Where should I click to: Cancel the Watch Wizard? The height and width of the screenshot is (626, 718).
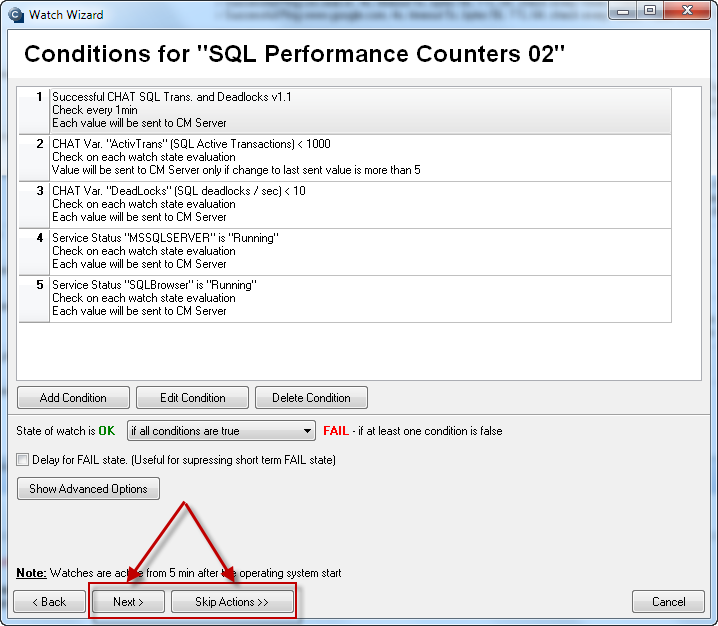[x=668, y=601]
